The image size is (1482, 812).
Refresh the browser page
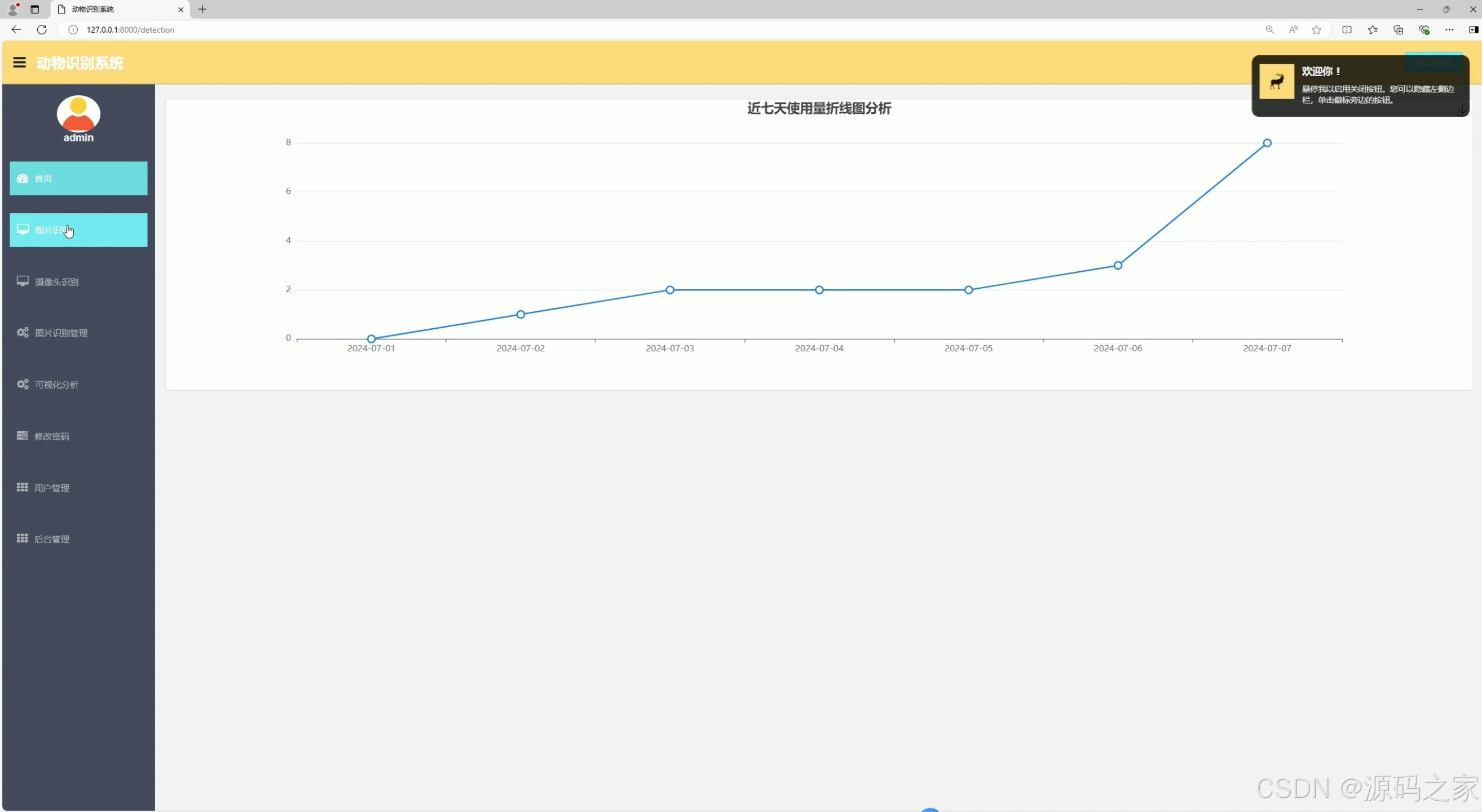pyautogui.click(x=41, y=29)
